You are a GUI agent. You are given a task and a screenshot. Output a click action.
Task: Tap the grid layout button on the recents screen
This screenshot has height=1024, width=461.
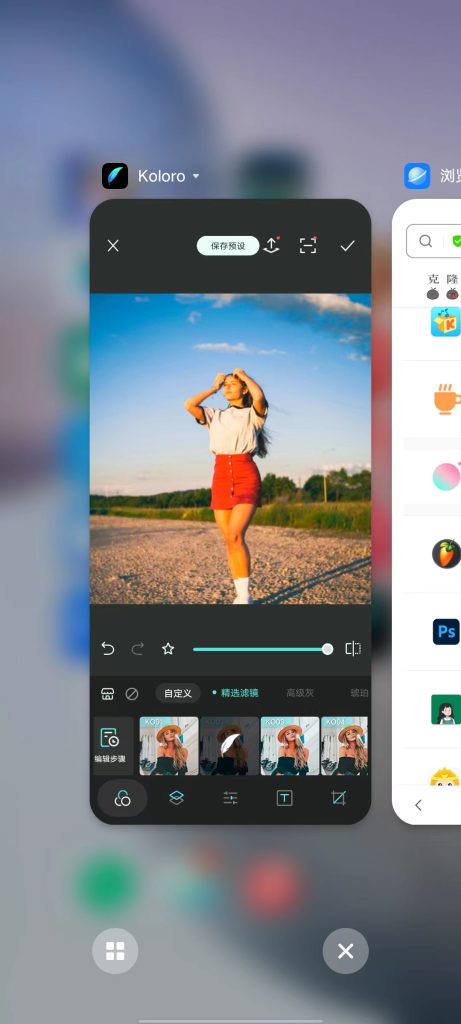point(115,951)
